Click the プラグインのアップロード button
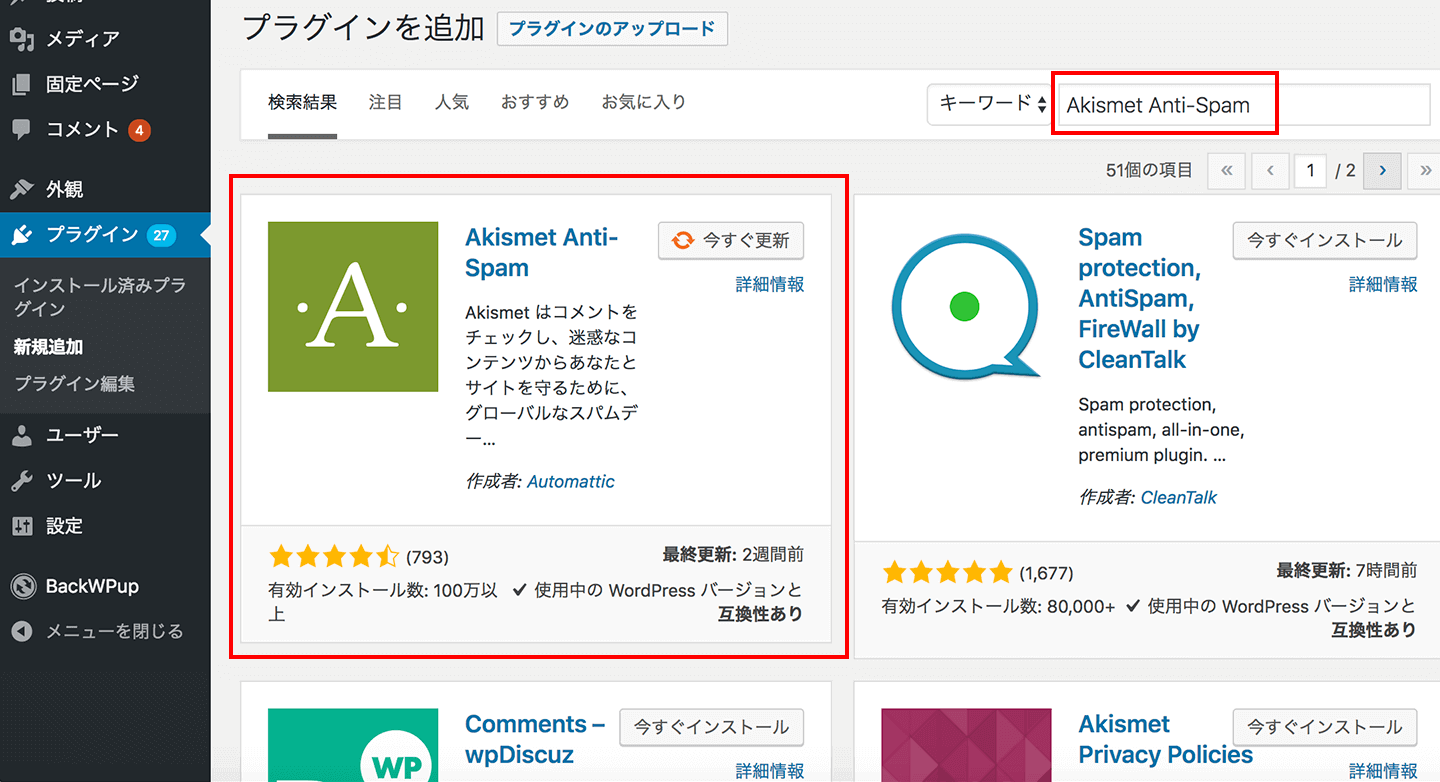 (612, 29)
